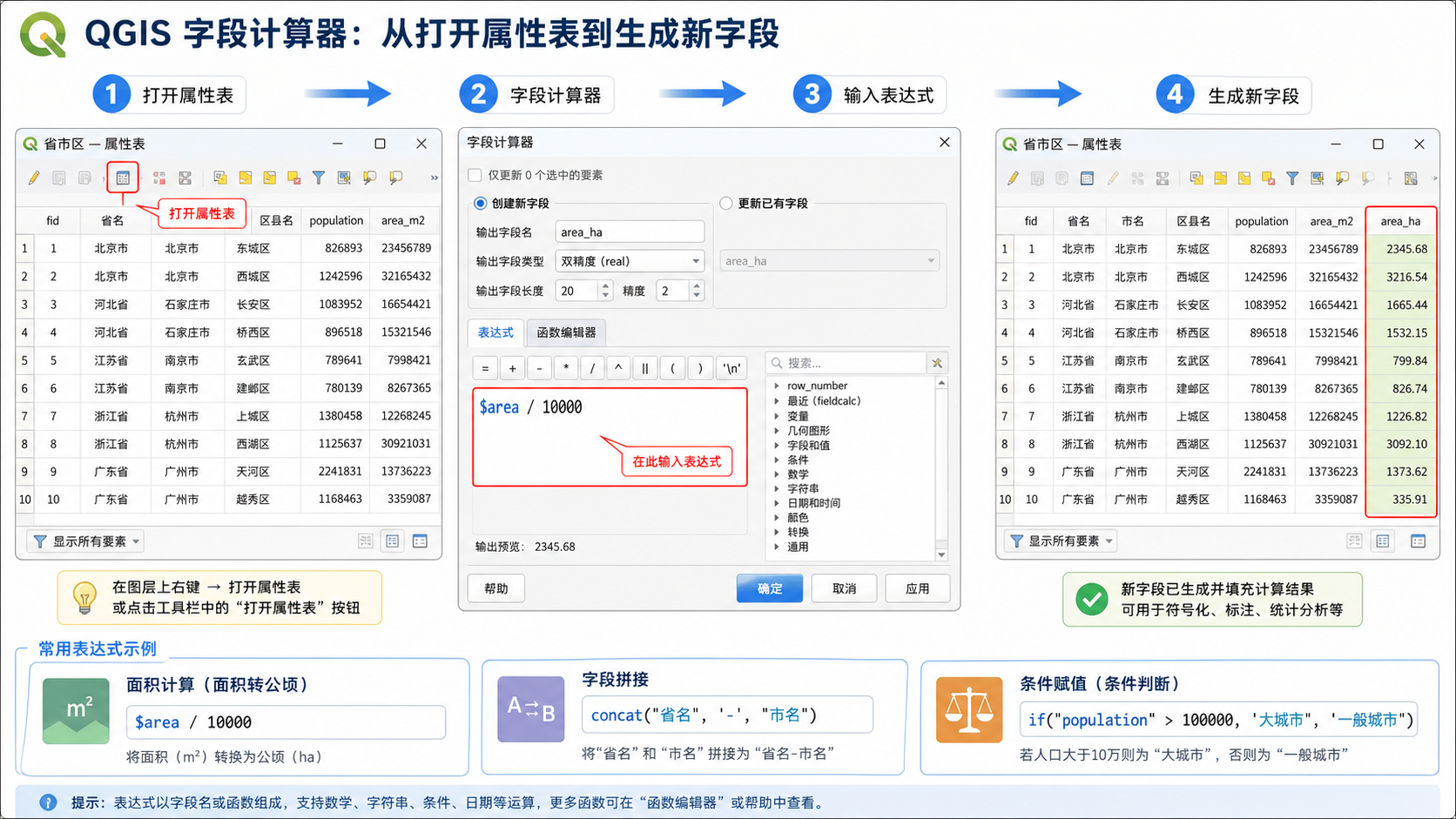Expand the 条件 function group
Screen dimensions: 1456x819
[x=777, y=460]
